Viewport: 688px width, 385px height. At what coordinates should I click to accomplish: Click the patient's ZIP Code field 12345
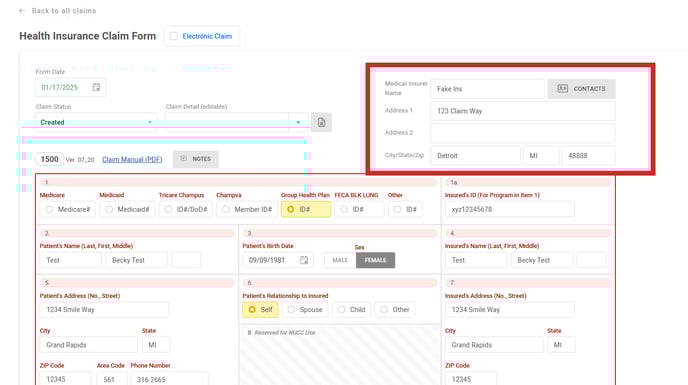coord(65,379)
